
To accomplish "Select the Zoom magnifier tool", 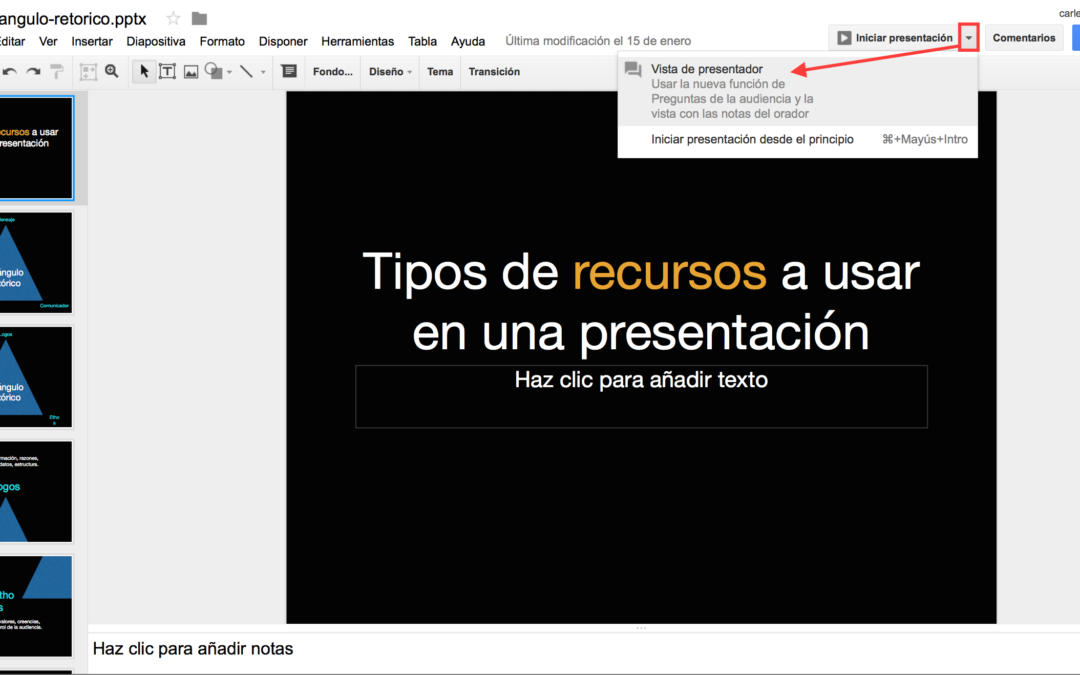I will [112, 71].
